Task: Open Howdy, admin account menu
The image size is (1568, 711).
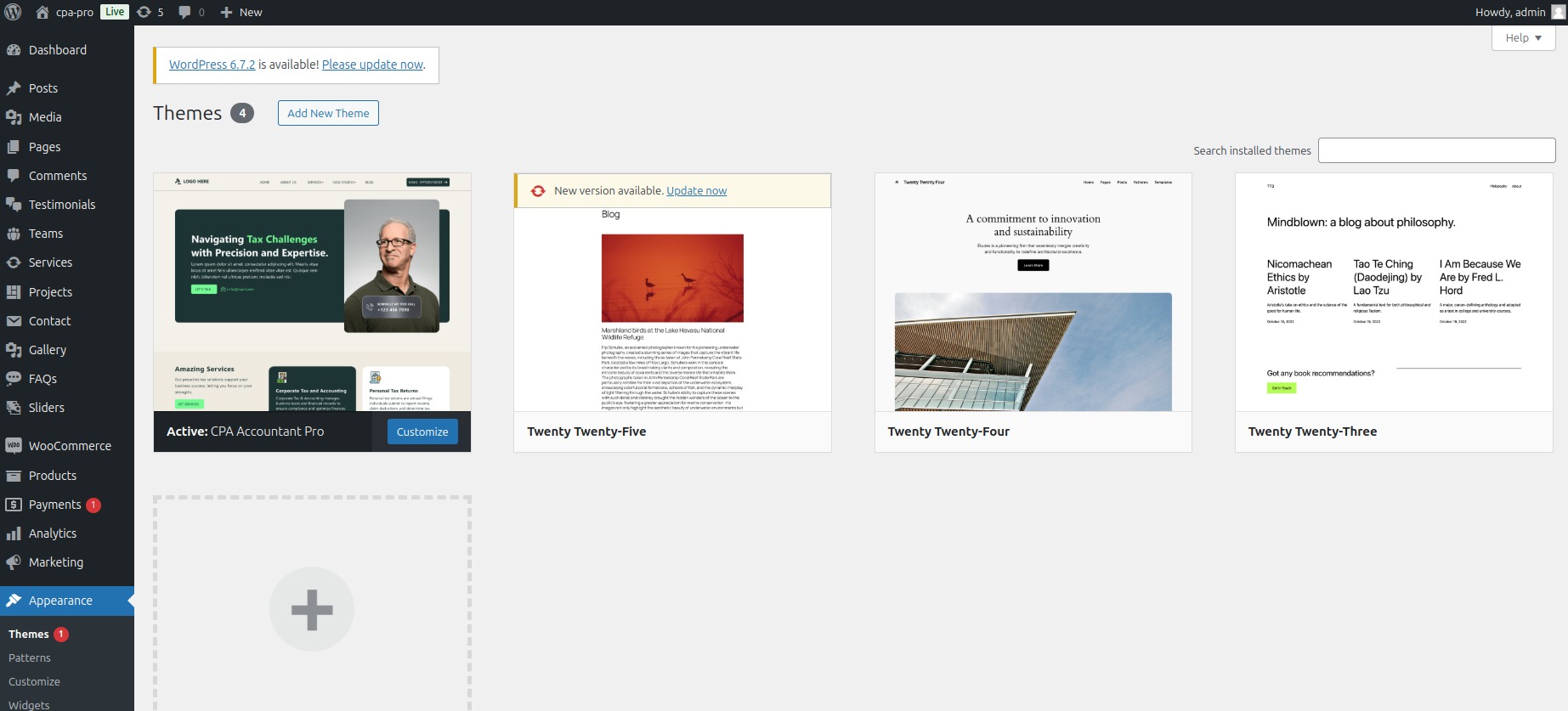Action: pyautogui.click(x=1520, y=12)
